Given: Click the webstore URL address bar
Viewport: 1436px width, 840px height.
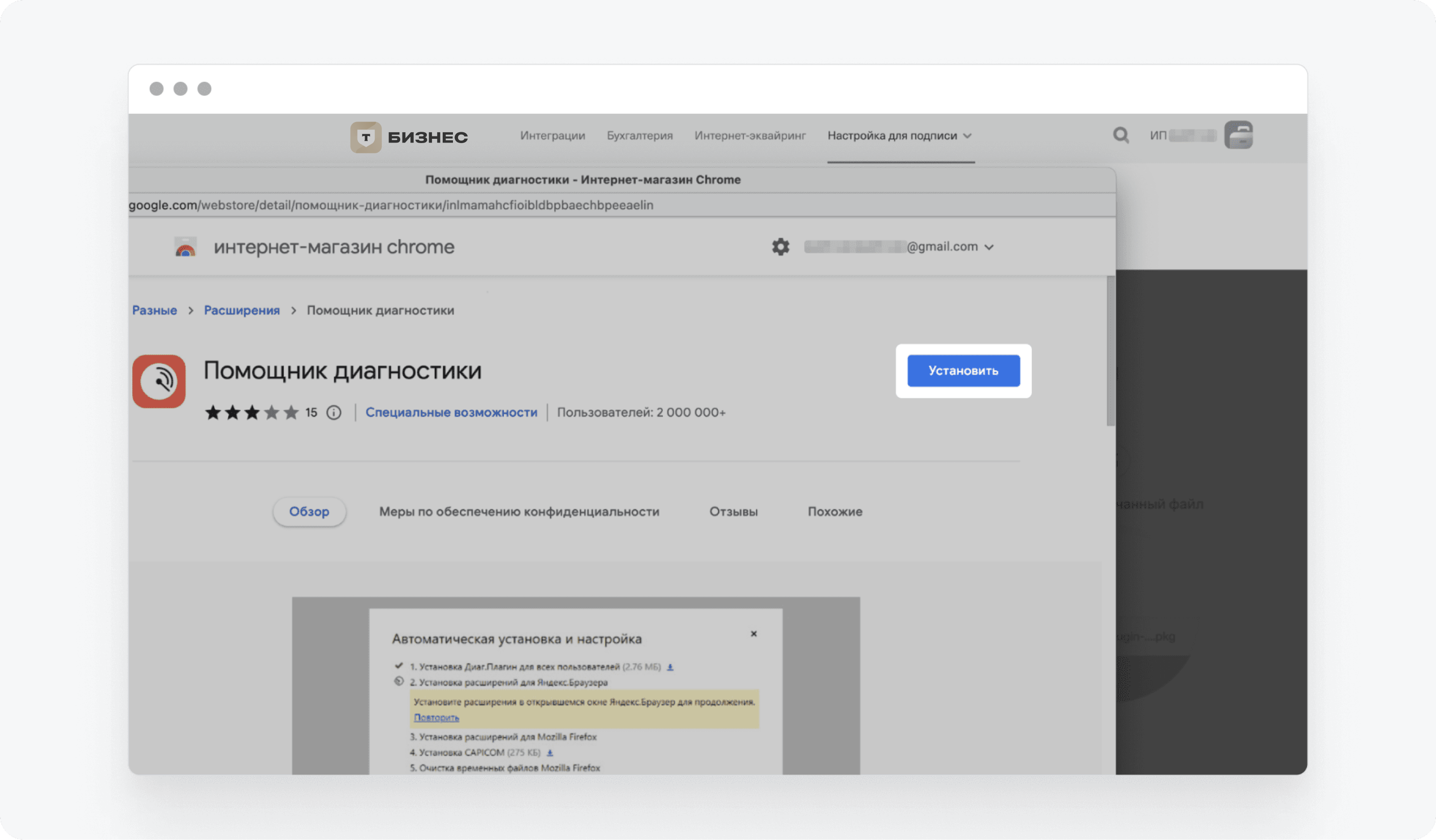Looking at the screenshot, I should [x=621, y=205].
